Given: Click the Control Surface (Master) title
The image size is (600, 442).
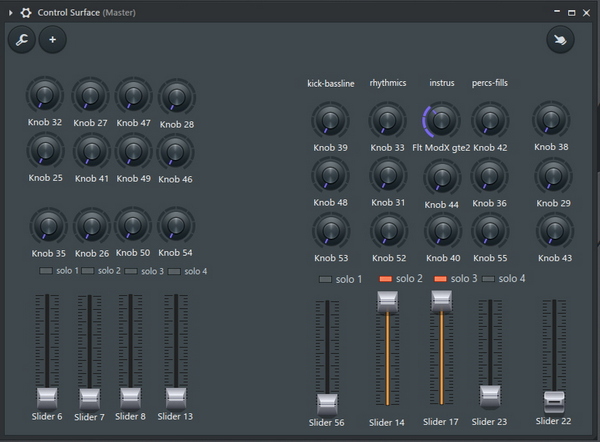Looking at the screenshot, I should 86,13.
